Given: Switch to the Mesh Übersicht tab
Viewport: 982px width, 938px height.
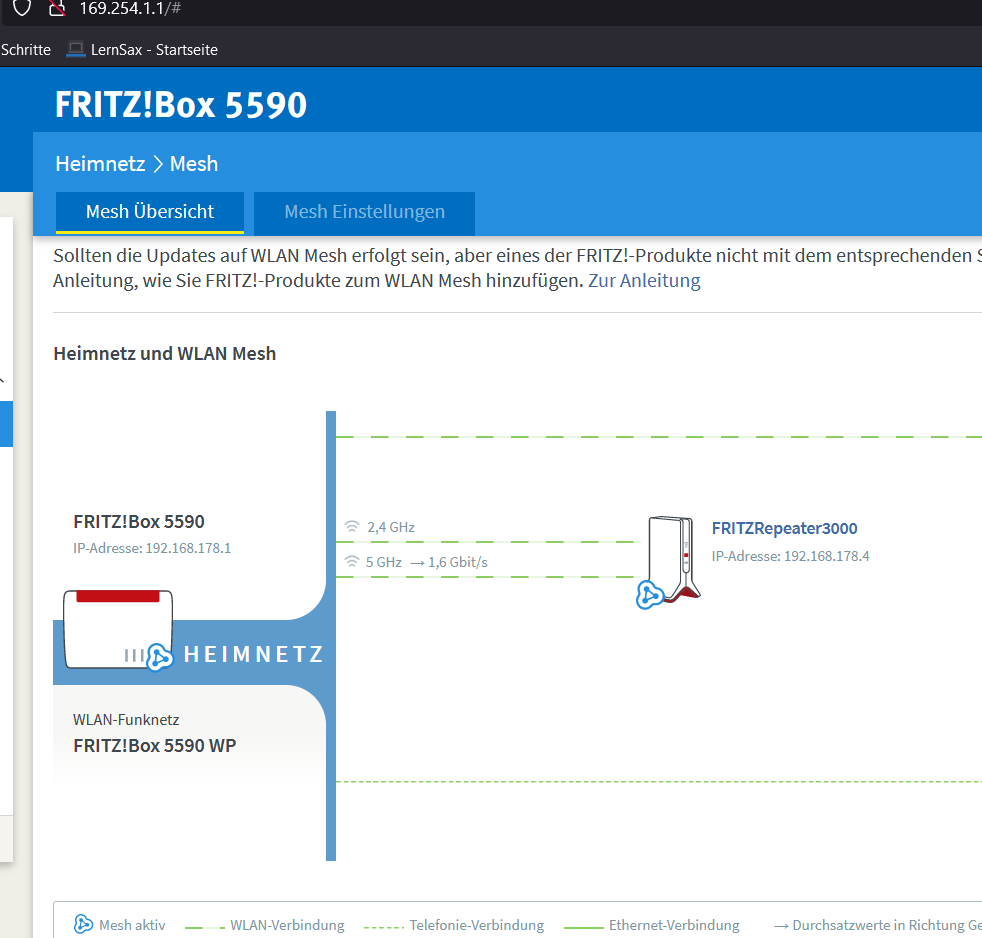Looking at the screenshot, I should click(x=150, y=212).
